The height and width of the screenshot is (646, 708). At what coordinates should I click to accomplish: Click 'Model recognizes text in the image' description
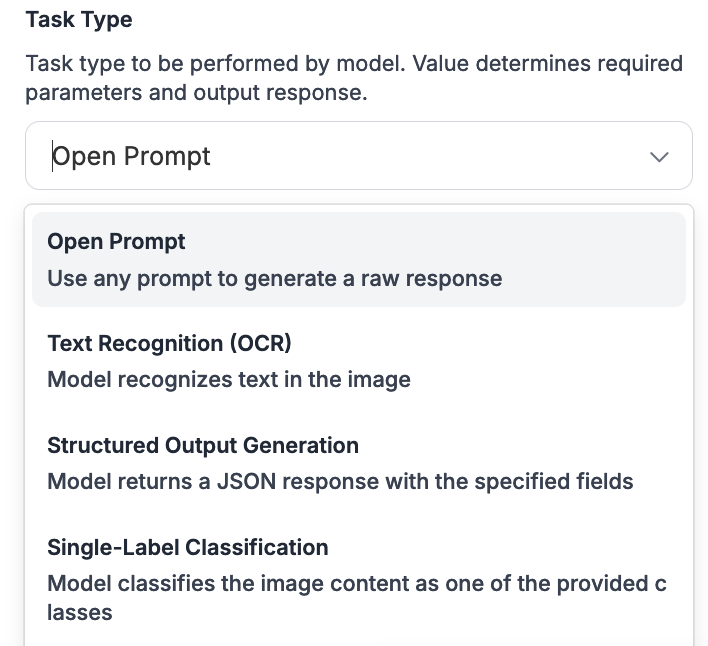tap(229, 380)
